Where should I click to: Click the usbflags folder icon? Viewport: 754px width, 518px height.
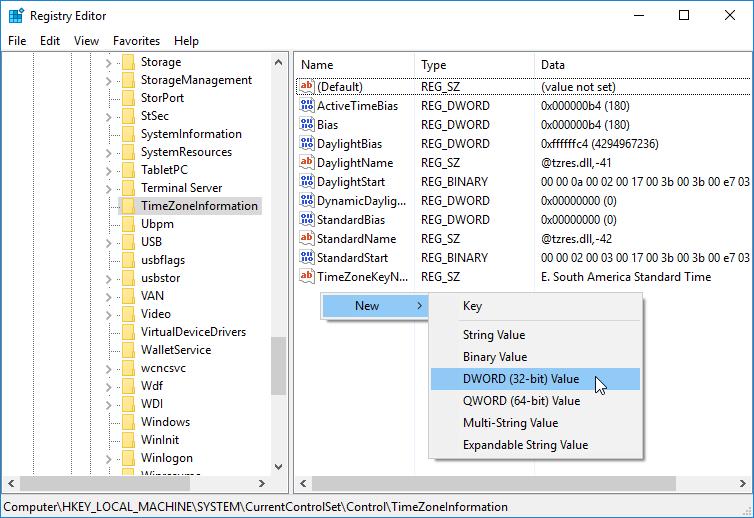128,260
